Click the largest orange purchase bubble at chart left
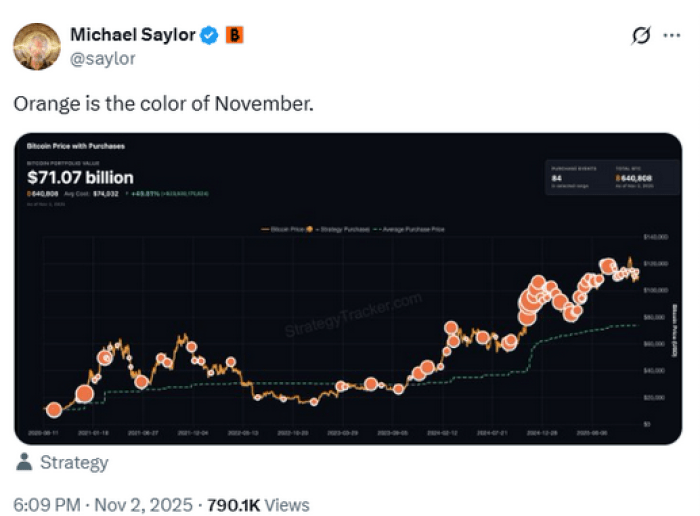The width and height of the screenshot is (700, 516). 84,394
